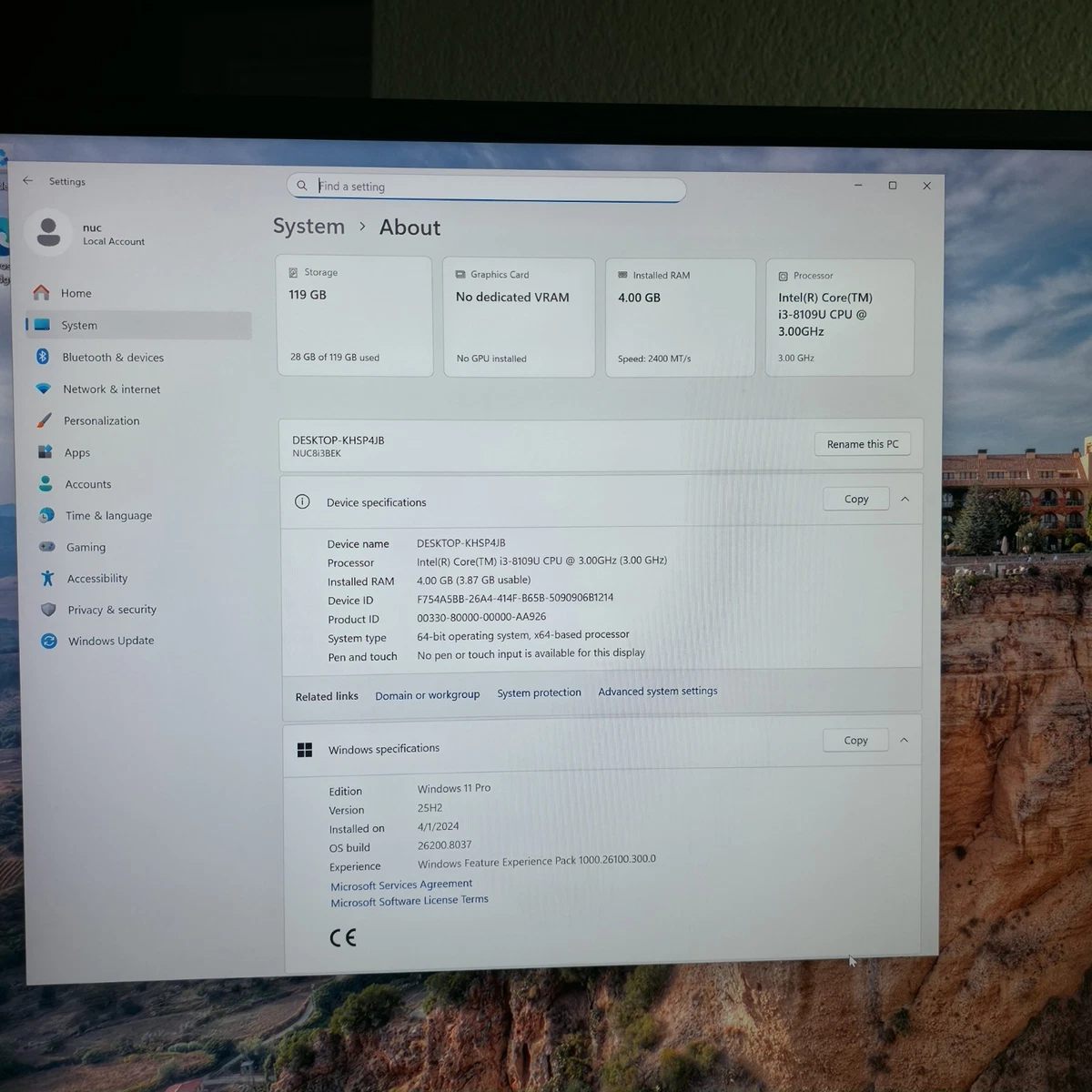Go to Network & internet settings

pyautogui.click(x=139, y=389)
